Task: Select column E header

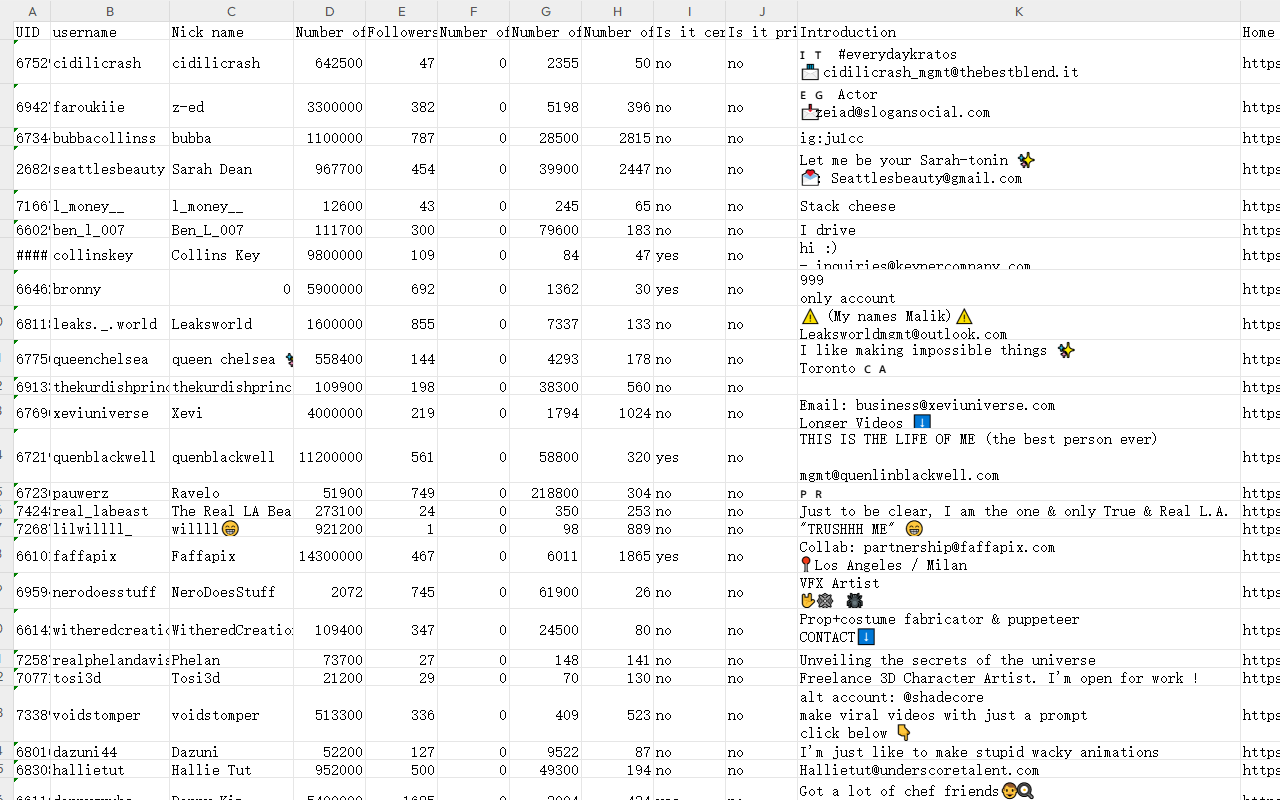Action: (x=401, y=11)
